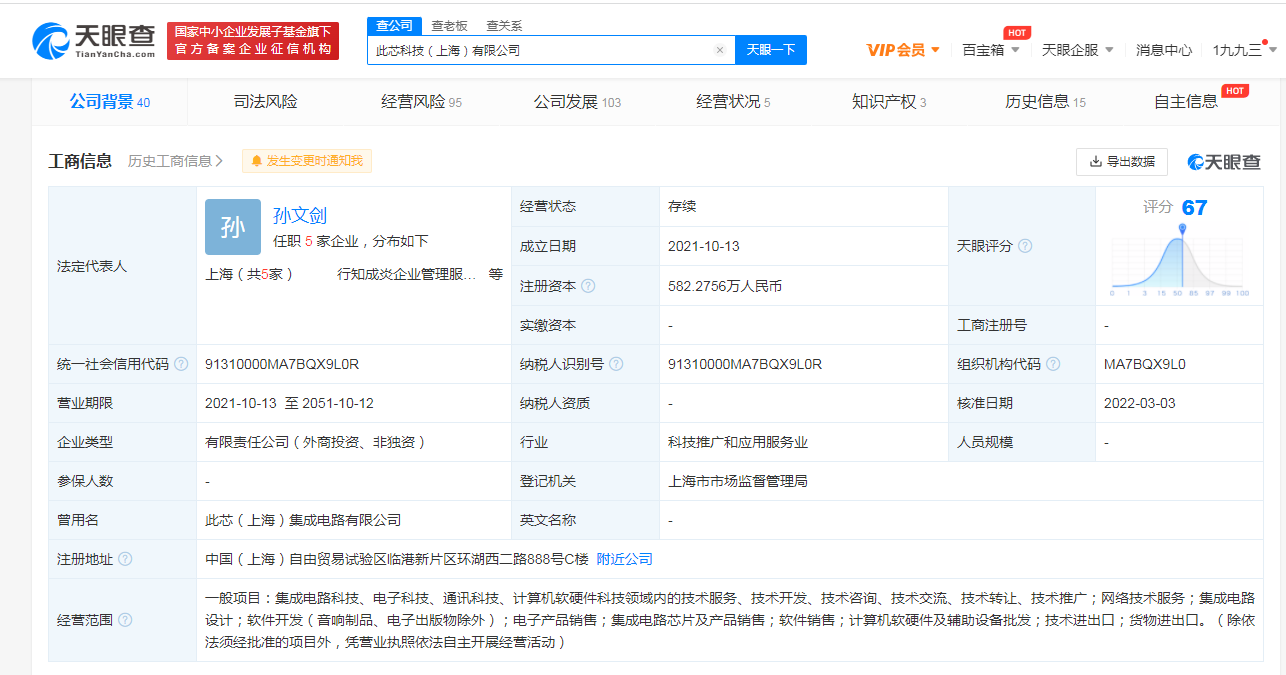The height and width of the screenshot is (675, 1286).
Task: Click 行知成炎企业管理服 company link
Action: point(407,274)
